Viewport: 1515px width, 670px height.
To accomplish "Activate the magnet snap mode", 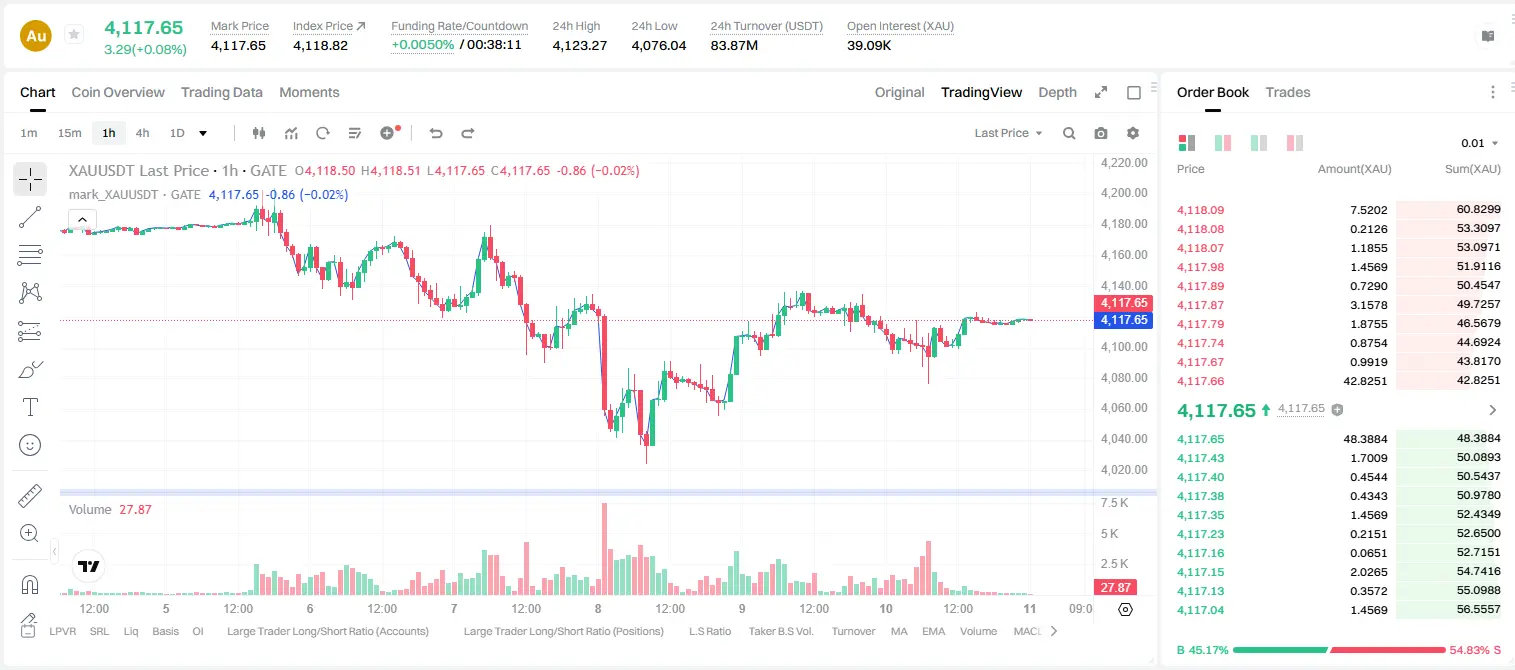I will pos(30,585).
